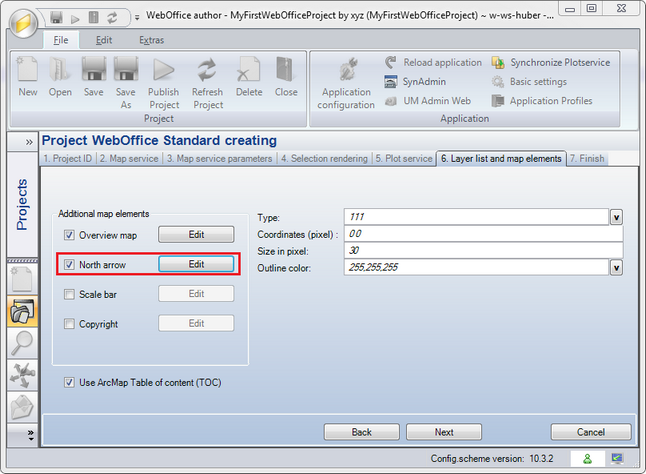646x474 pixels.
Task: Save project using the Save ribbon icon
Action: point(94,69)
